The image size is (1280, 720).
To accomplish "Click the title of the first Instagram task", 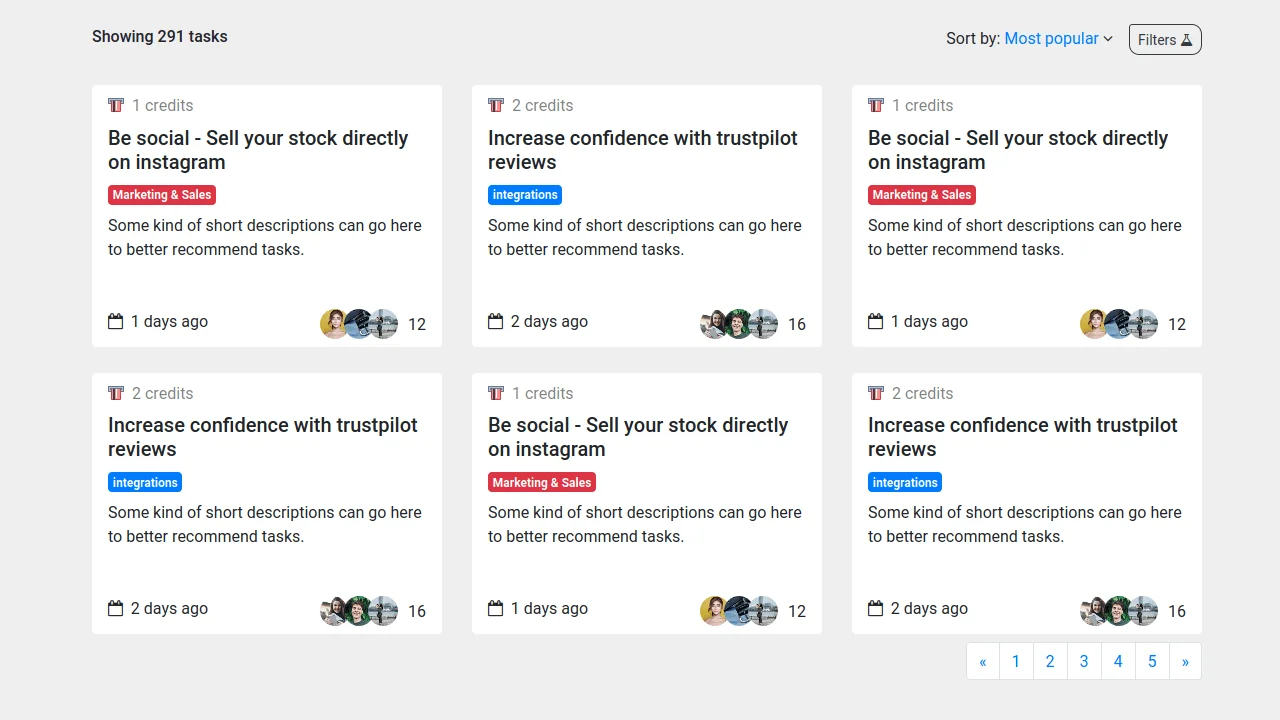I will point(258,150).
